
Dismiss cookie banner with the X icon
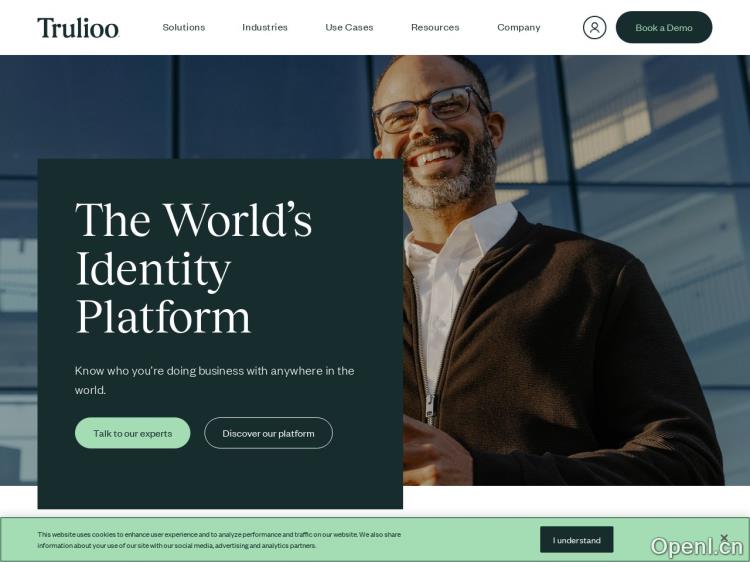point(724,538)
